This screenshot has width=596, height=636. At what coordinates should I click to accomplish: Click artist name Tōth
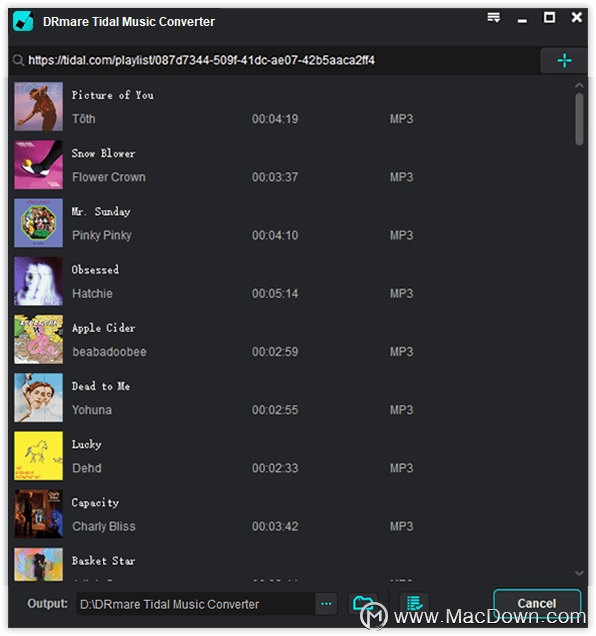[84, 119]
